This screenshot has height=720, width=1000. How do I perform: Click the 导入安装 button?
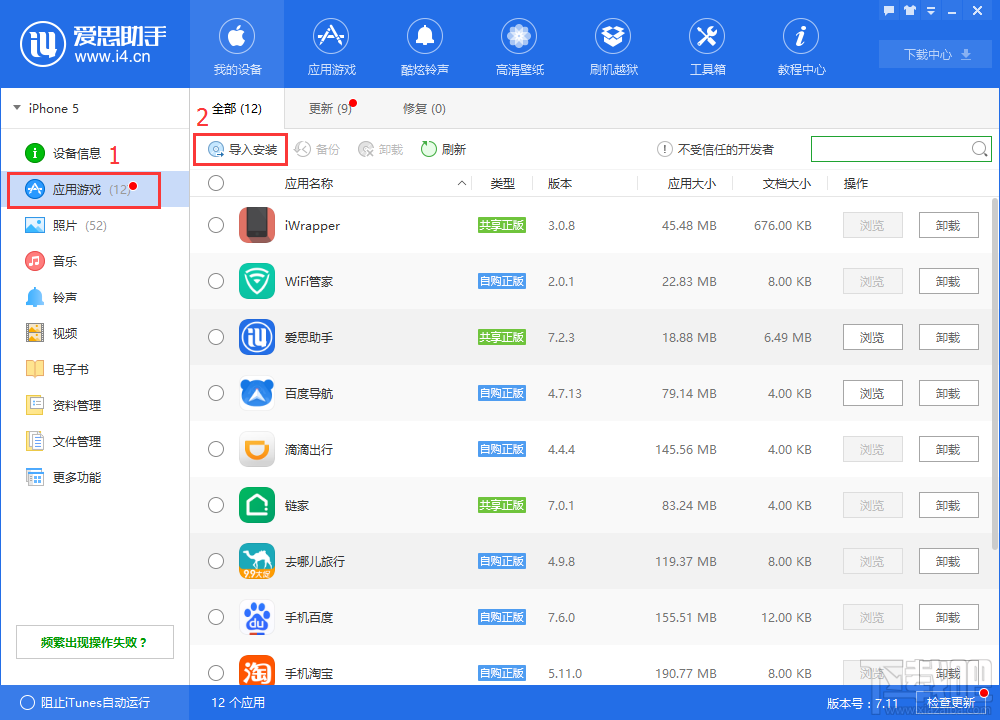pos(240,149)
